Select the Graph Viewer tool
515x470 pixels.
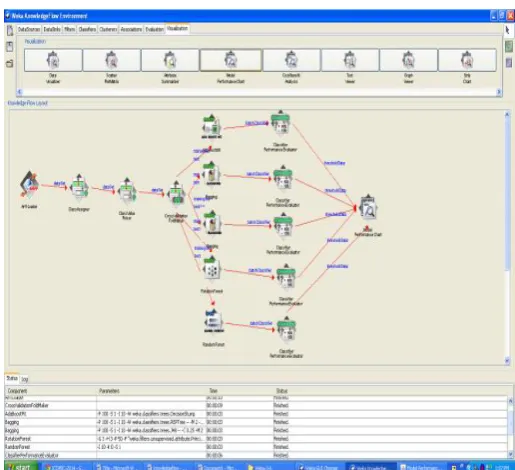(408, 60)
